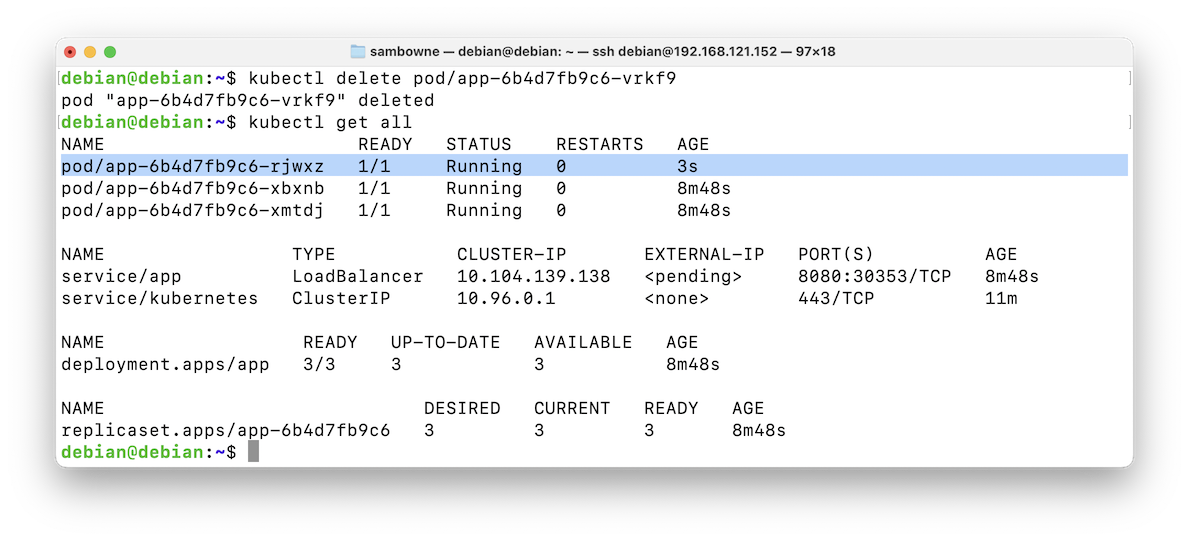Click the LoadBalancer type text
The width and height of the screenshot is (1189, 541).
point(358,276)
